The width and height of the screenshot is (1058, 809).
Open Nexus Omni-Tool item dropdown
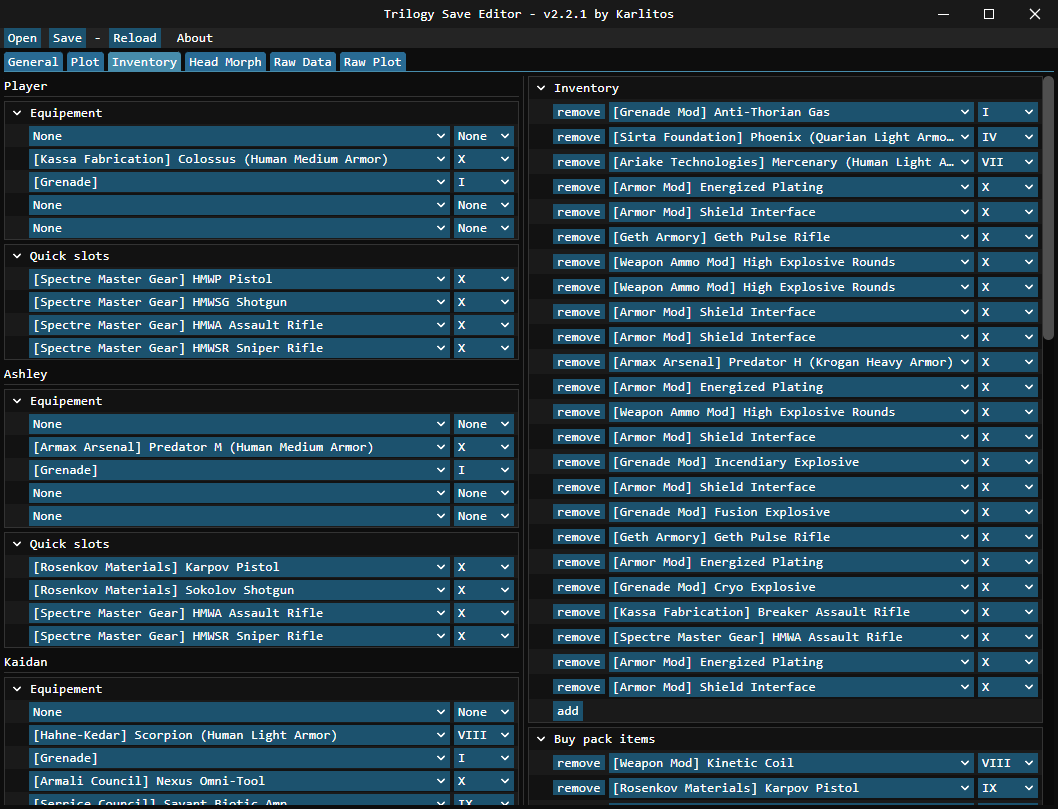pos(239,781)
